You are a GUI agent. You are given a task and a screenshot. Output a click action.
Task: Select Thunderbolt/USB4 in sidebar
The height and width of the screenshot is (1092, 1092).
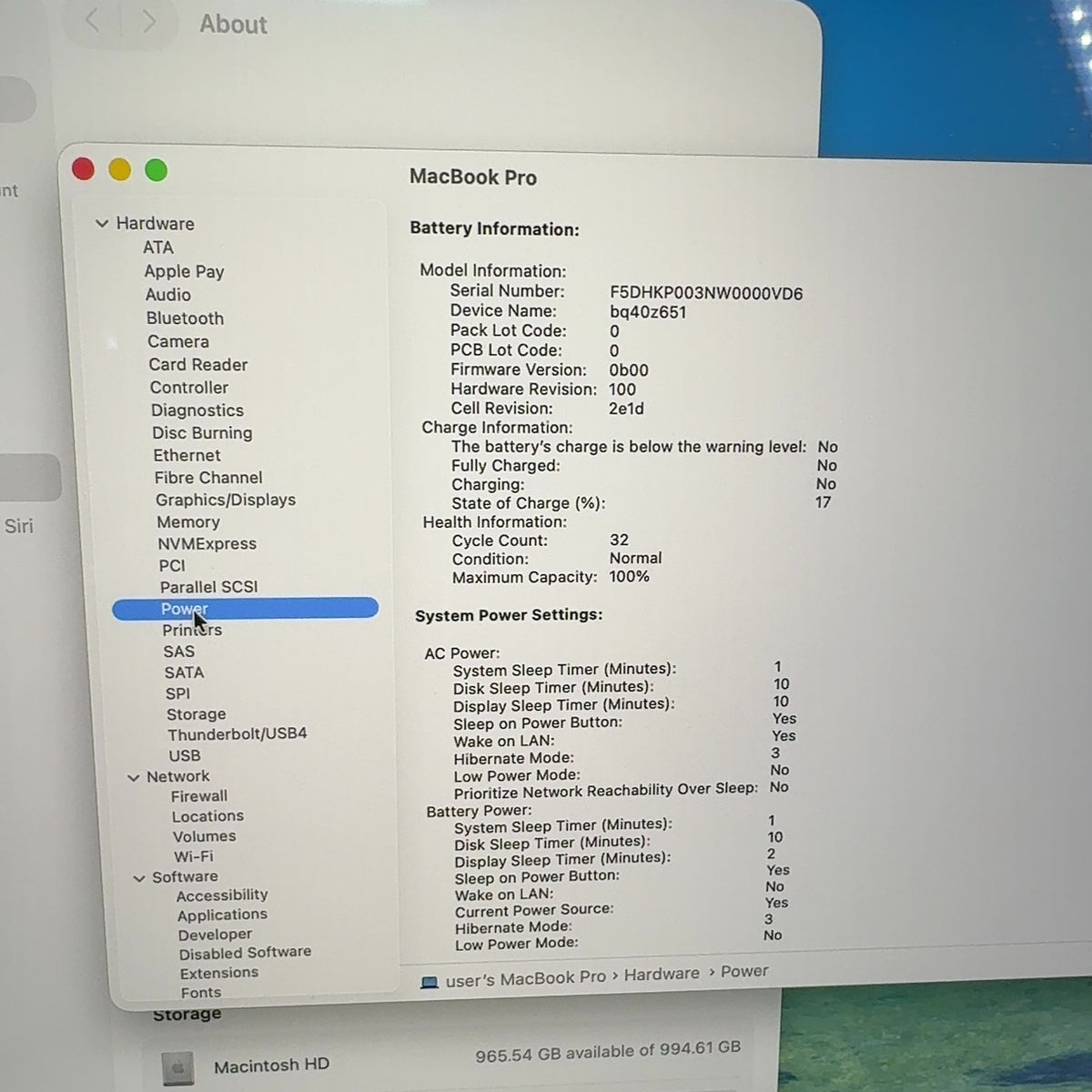click(237, 733)
